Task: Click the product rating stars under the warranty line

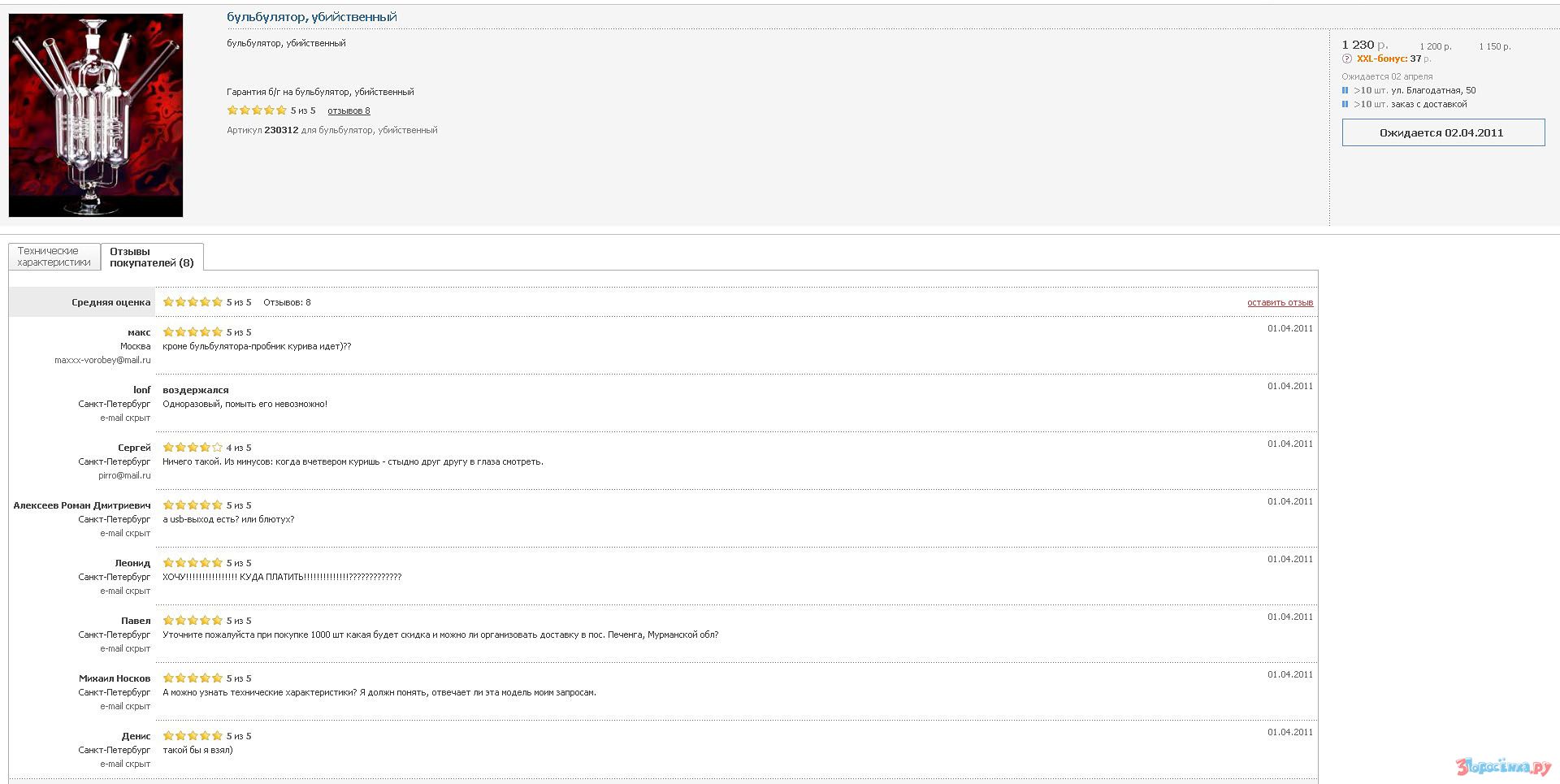Action: click(x=257, y=110)
